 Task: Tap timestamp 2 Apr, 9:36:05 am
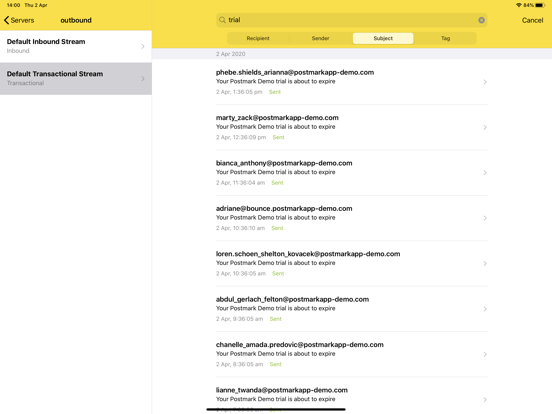[239, 319]
